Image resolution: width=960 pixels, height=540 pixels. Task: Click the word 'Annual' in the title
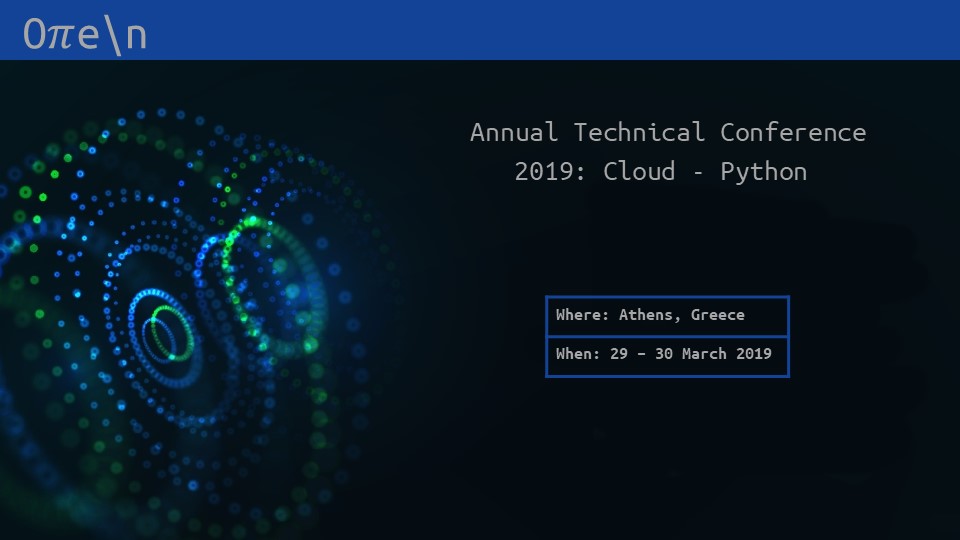pyautogui.click(x=513, y=132)
